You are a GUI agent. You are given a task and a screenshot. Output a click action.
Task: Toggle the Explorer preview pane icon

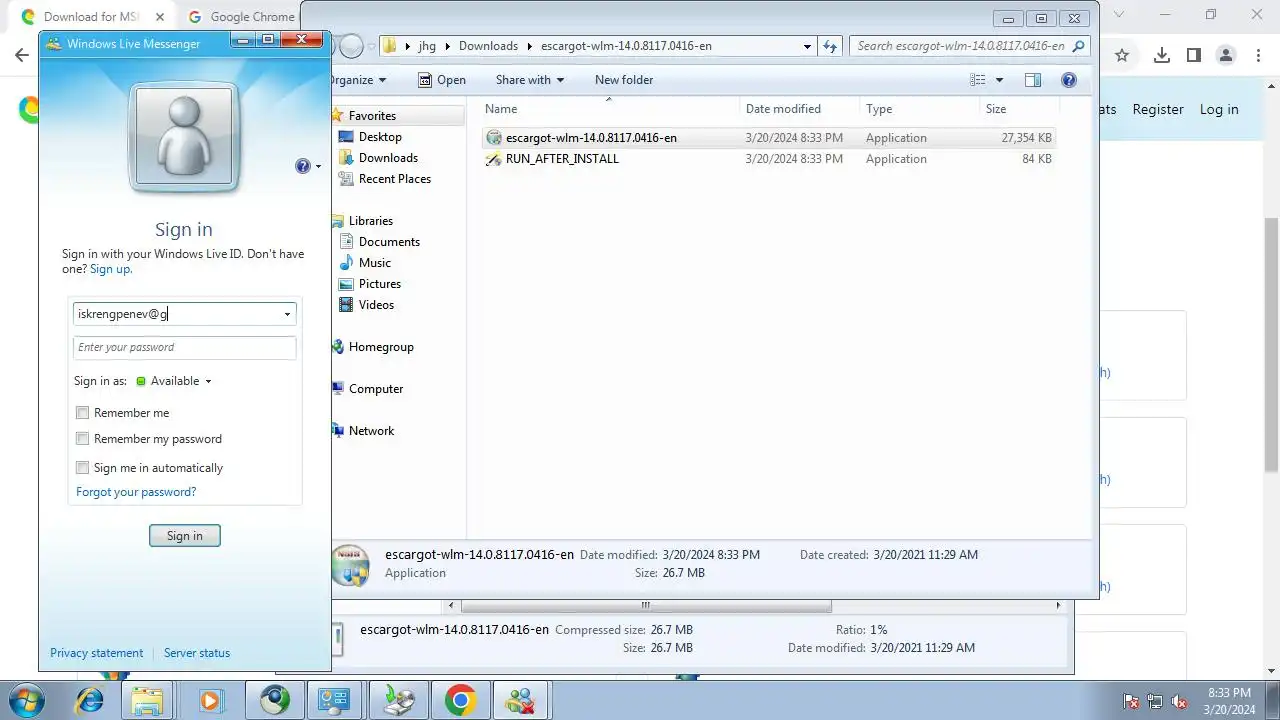point(1033,80)
